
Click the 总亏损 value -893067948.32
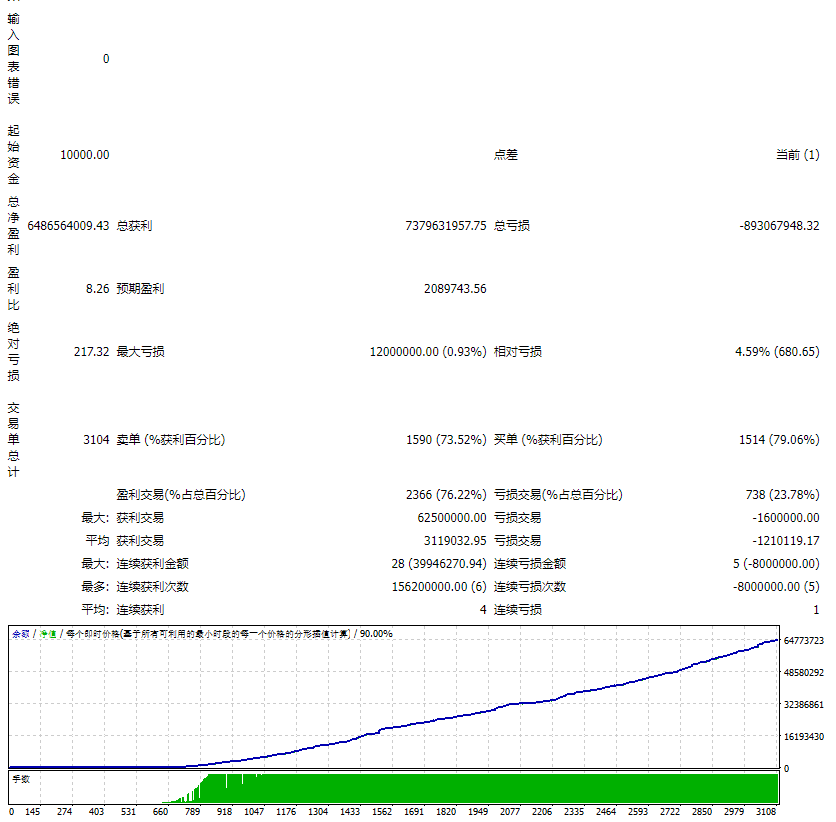tap(779, 226)
